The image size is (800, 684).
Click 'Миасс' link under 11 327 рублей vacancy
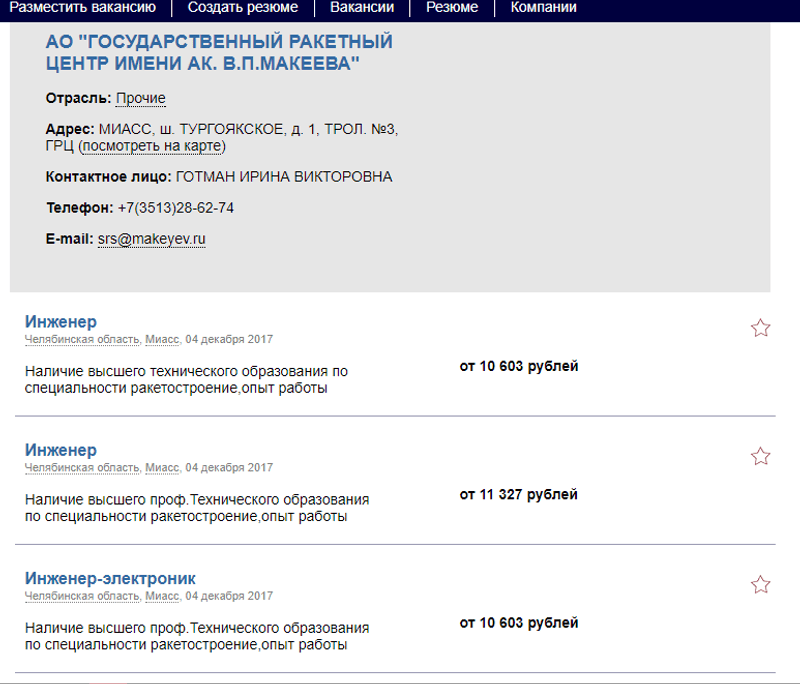coord(162,467)
